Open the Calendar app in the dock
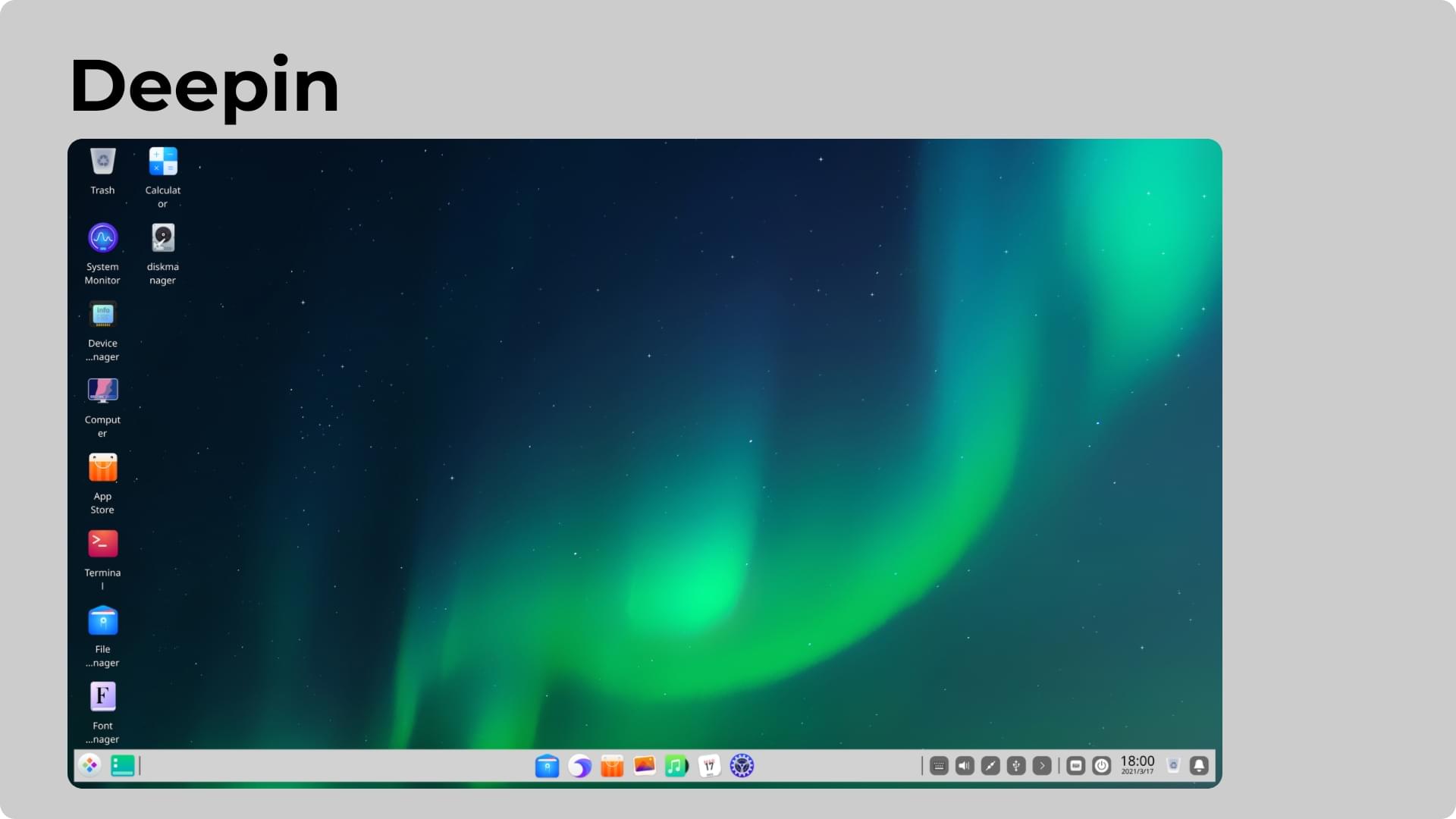The width and height of the screenshot is (1456, 819). point(709,766)
